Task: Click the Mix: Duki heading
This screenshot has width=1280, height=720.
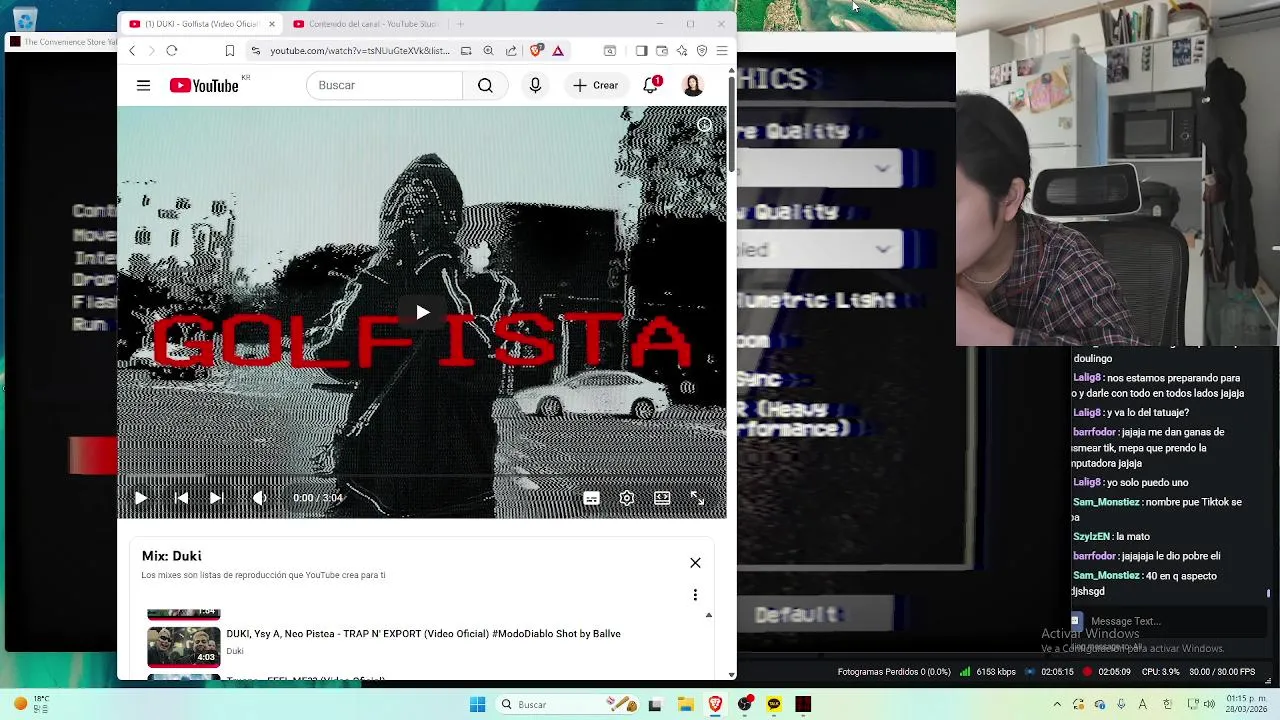Action: click(171, 556)
